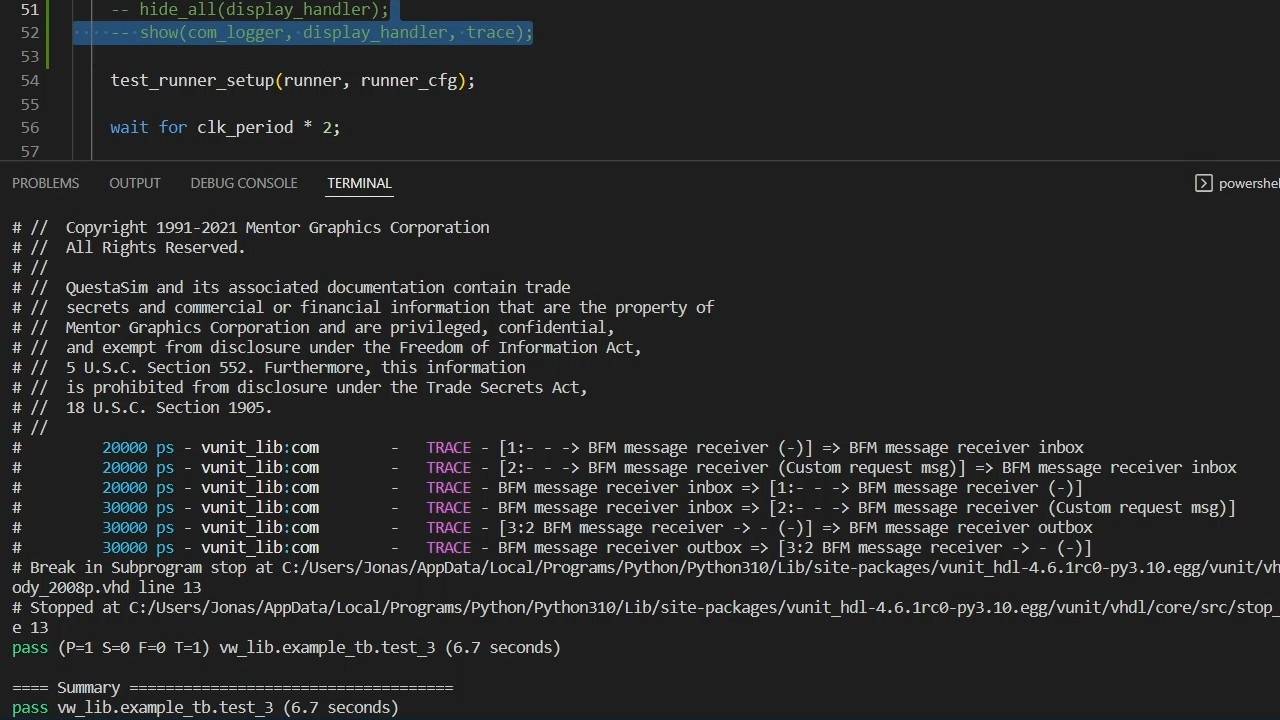The image size is (1280, 720).
Task: Click TRACE on the row starting with '[2:- - ->'
Action: click(448, 467)
